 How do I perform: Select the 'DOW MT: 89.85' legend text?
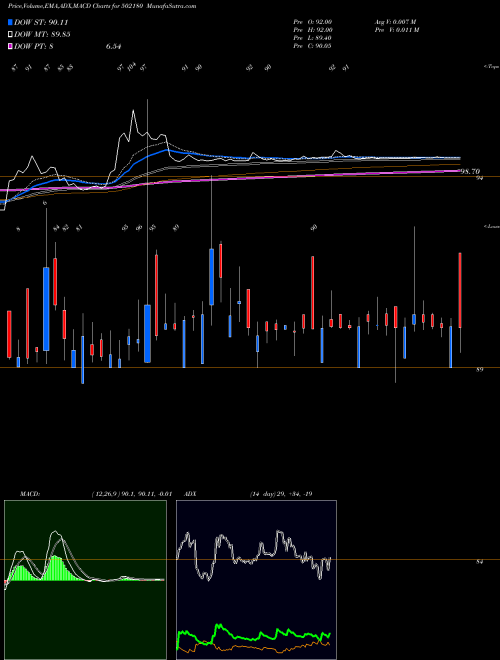tap(42, 34)
